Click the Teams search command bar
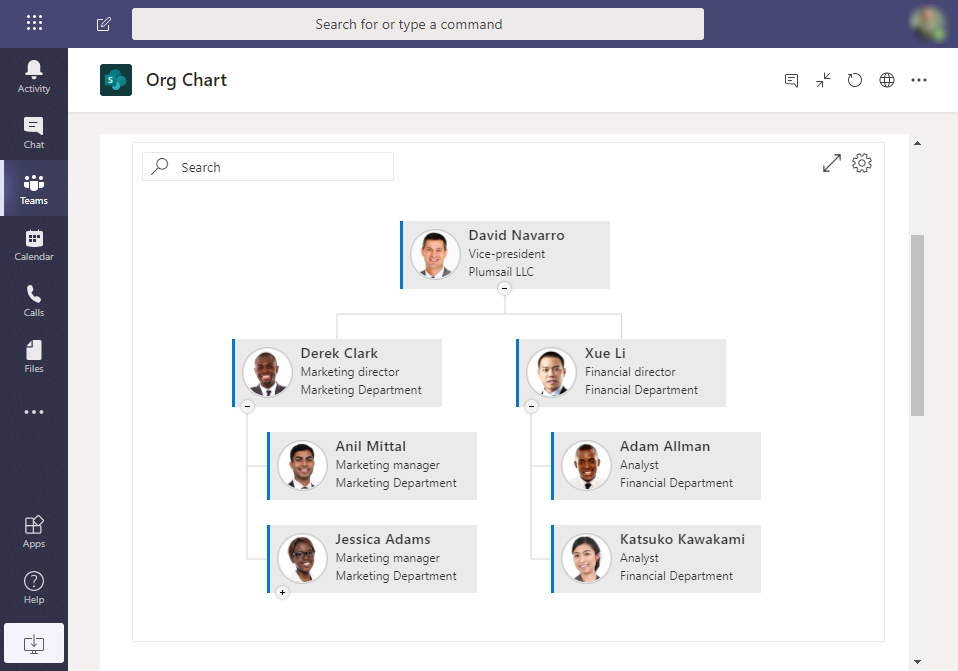 point(417,24)
